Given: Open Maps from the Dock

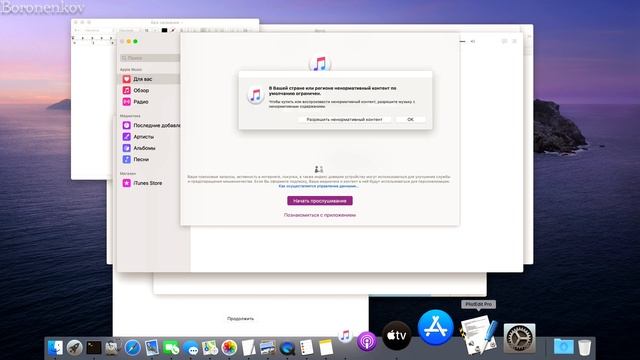Looking at the screenshot, I should (x=210, y=348).
